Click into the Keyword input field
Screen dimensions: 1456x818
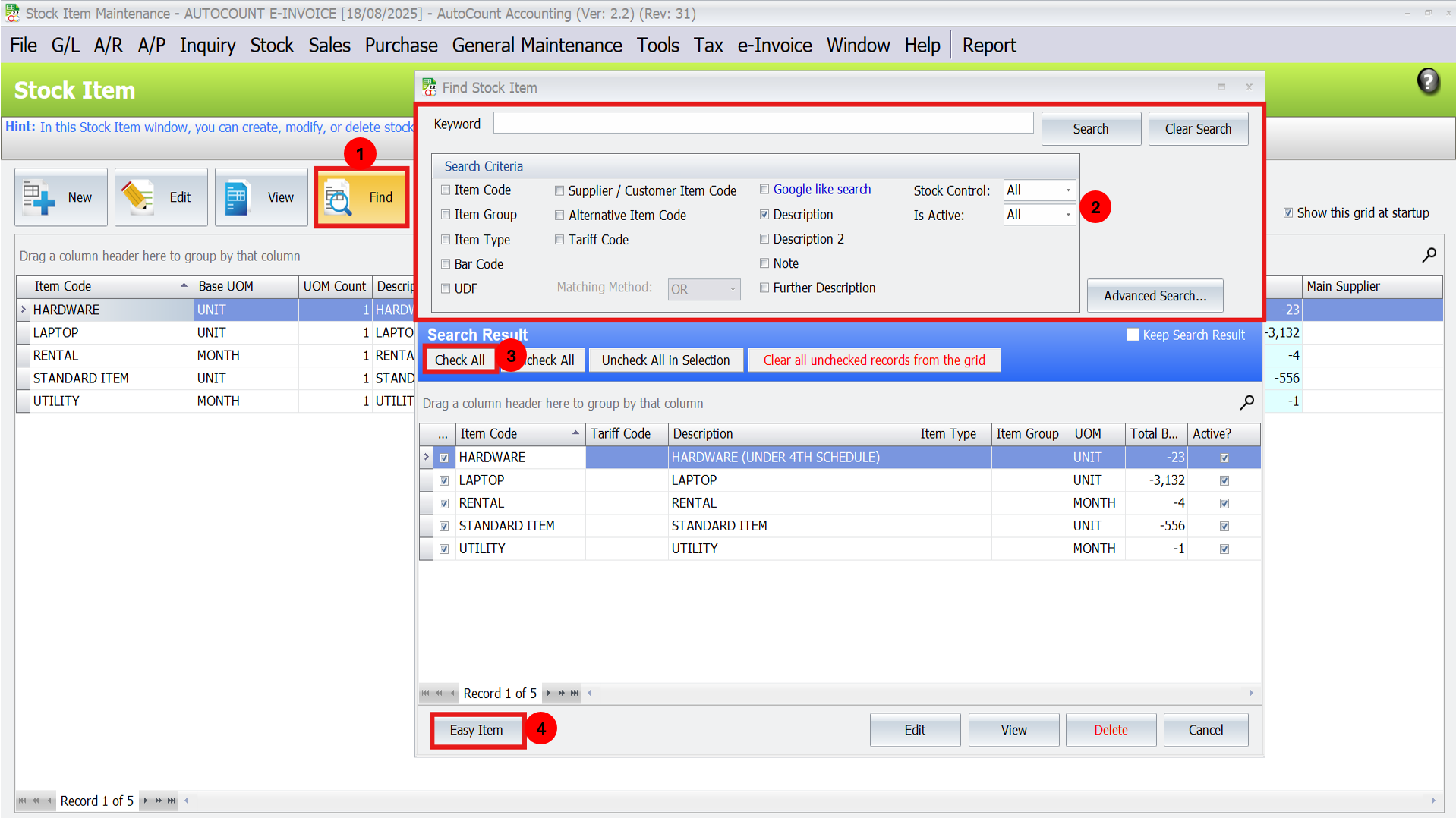pos(762,124)
